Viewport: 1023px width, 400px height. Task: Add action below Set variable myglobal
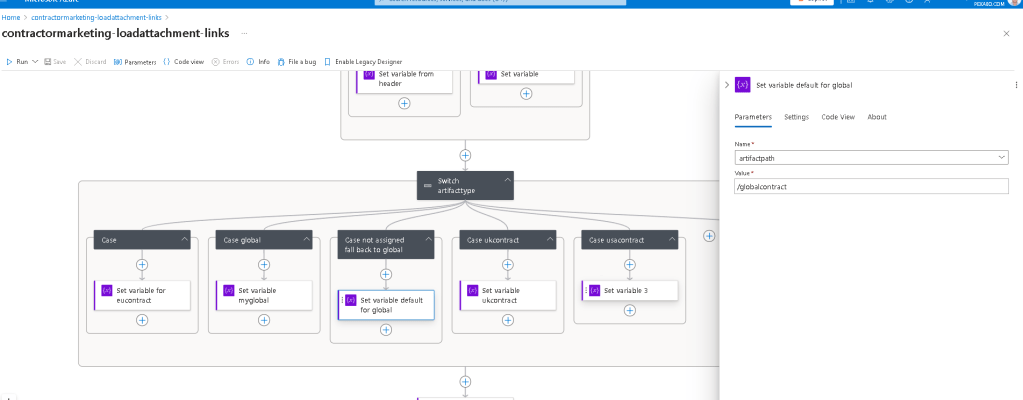click(x=264, y=320)
